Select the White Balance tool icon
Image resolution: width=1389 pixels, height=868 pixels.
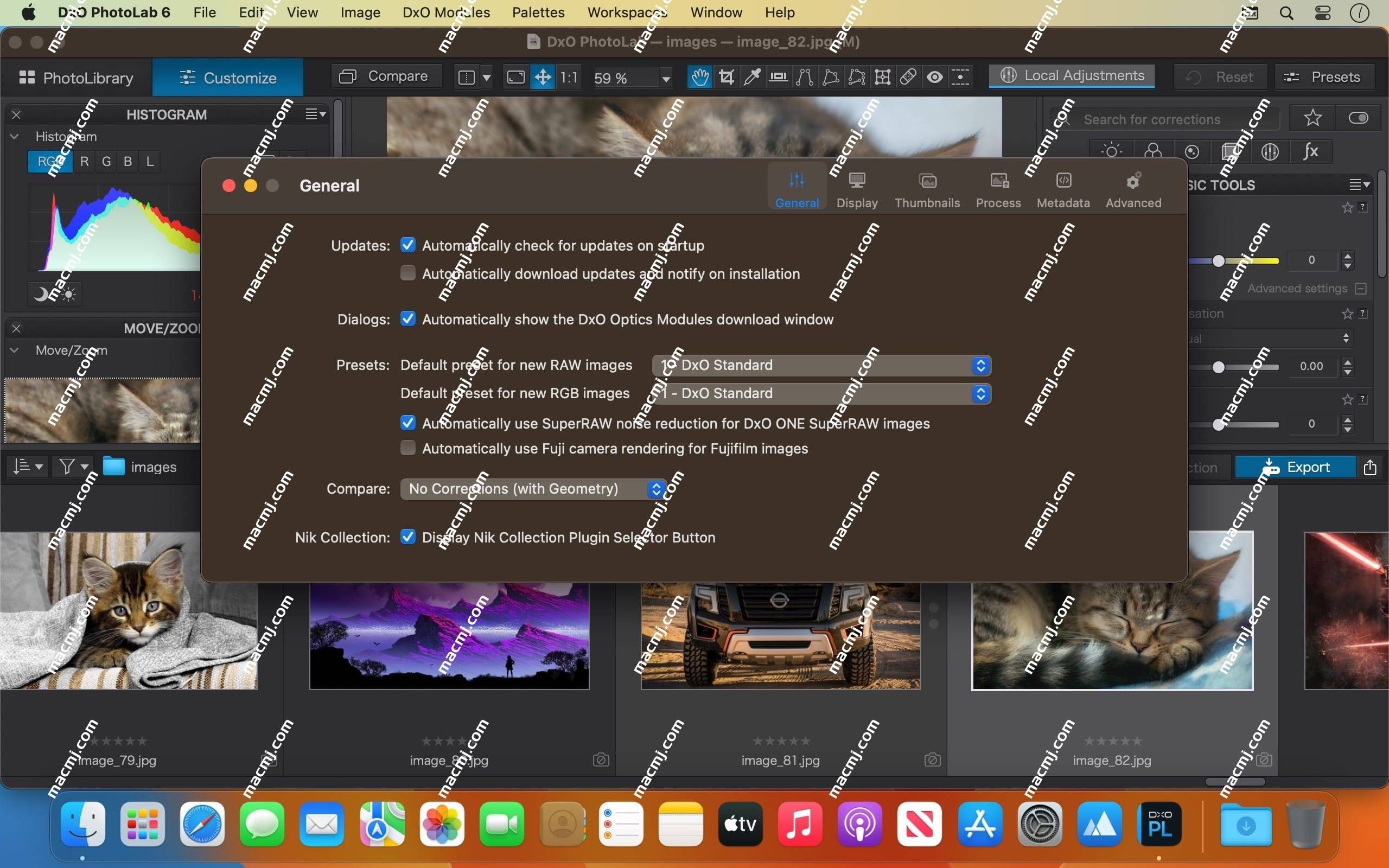coord(751,77)
